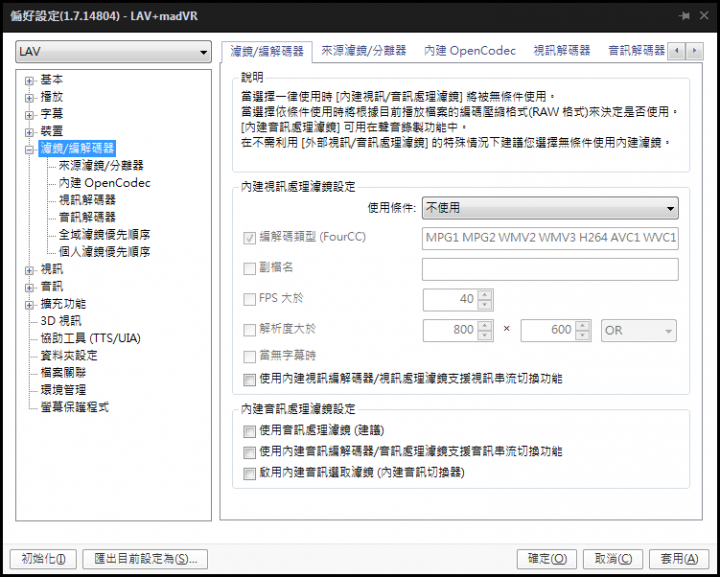Decrease height 600 with down spinner arrow

(x=583, y=336)
